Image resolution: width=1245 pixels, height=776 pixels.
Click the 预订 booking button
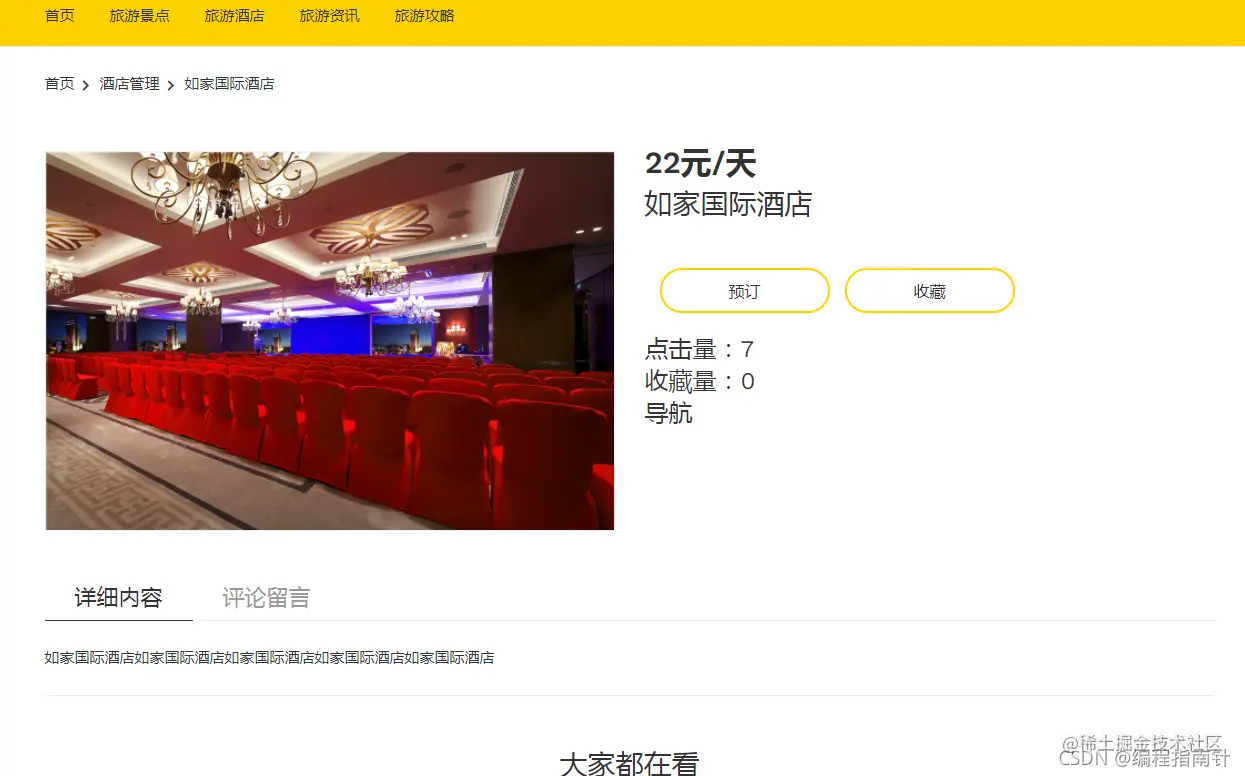click(x=745, y=291)
